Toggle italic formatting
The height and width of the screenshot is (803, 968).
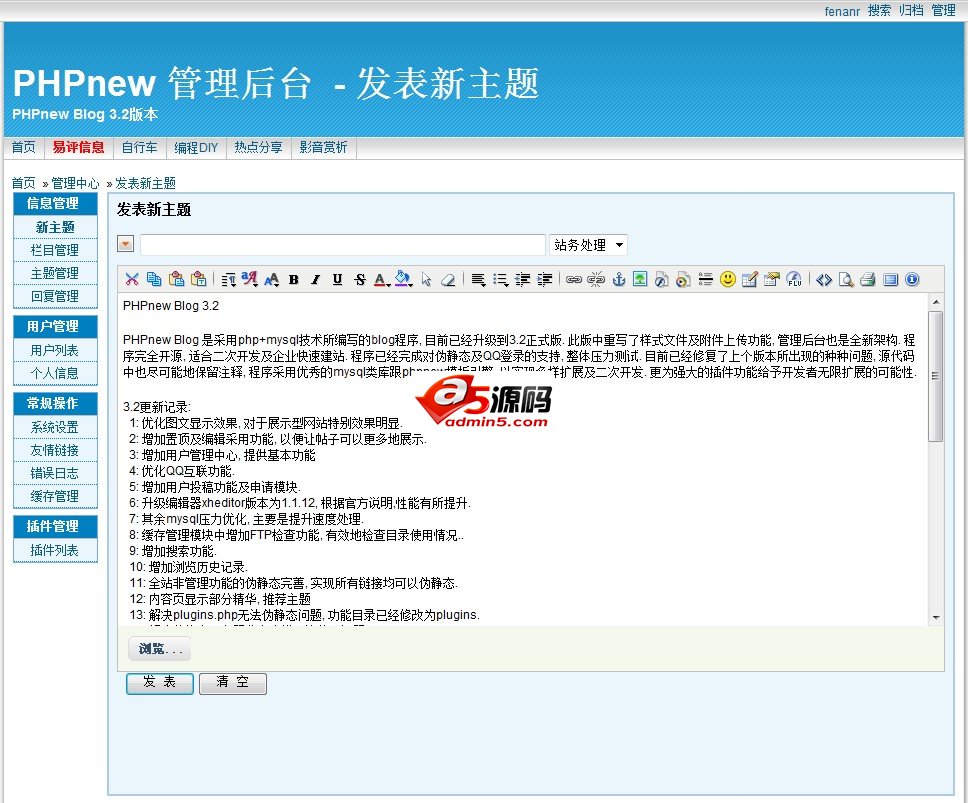pos(315,280)
